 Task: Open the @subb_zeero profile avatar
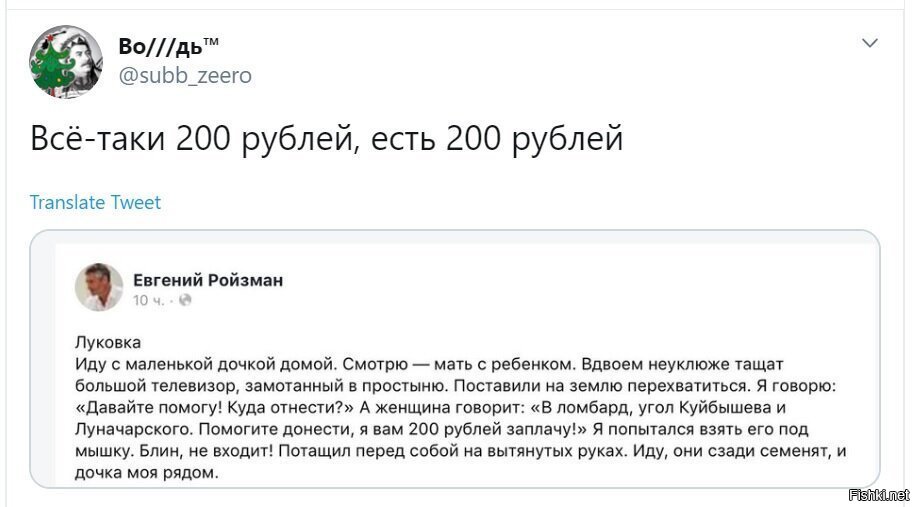click(x=66, y=61)
